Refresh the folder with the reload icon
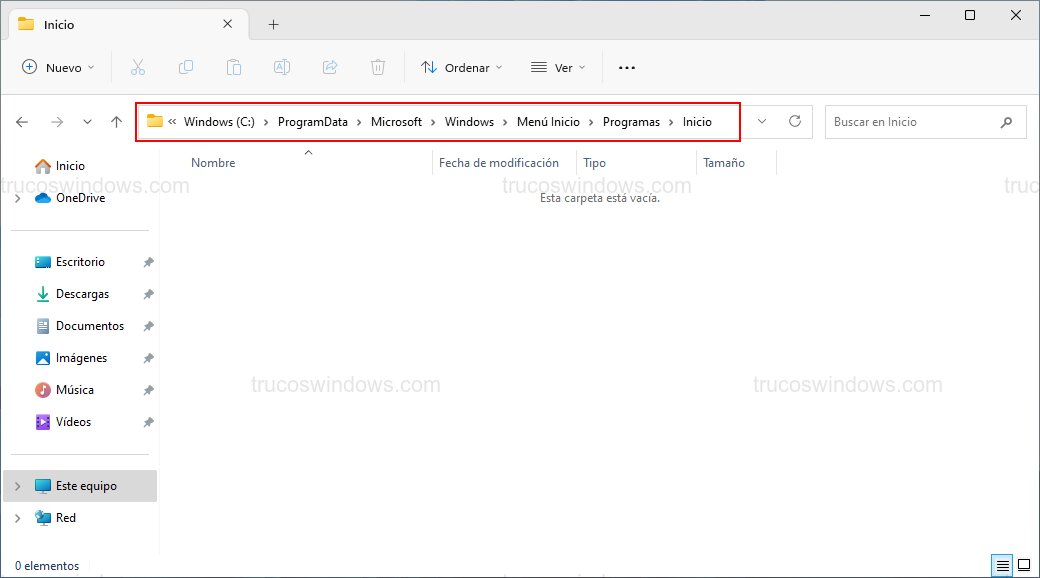The height and width of the screenshot is (578, 1040). click(795, 121)
